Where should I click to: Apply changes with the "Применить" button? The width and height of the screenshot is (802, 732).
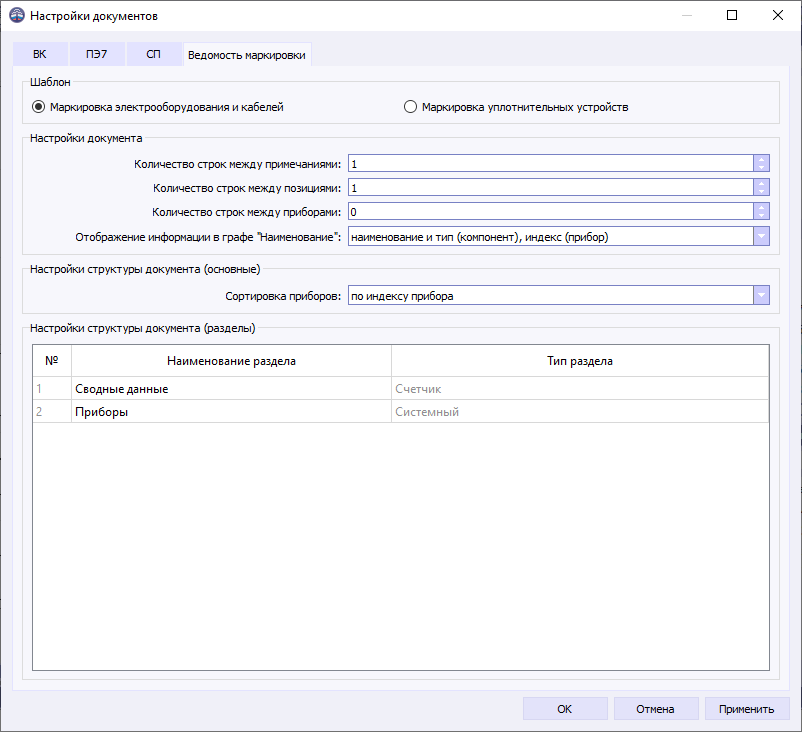pos(748,708)
